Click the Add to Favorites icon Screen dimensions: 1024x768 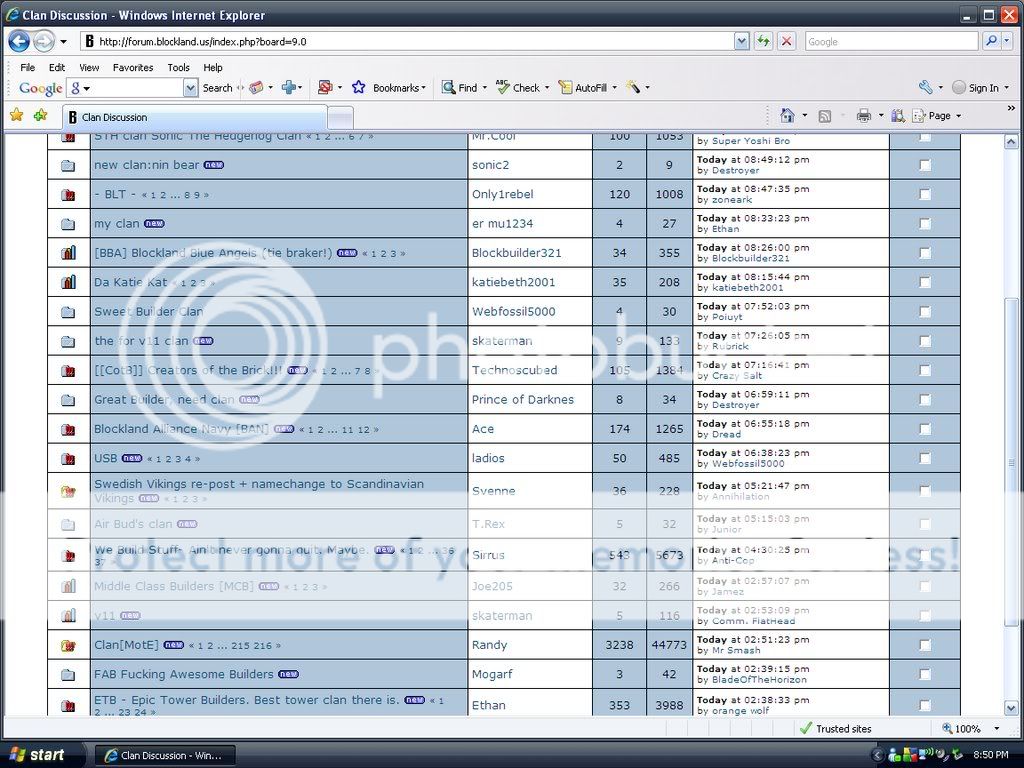[x=40, y=116]
